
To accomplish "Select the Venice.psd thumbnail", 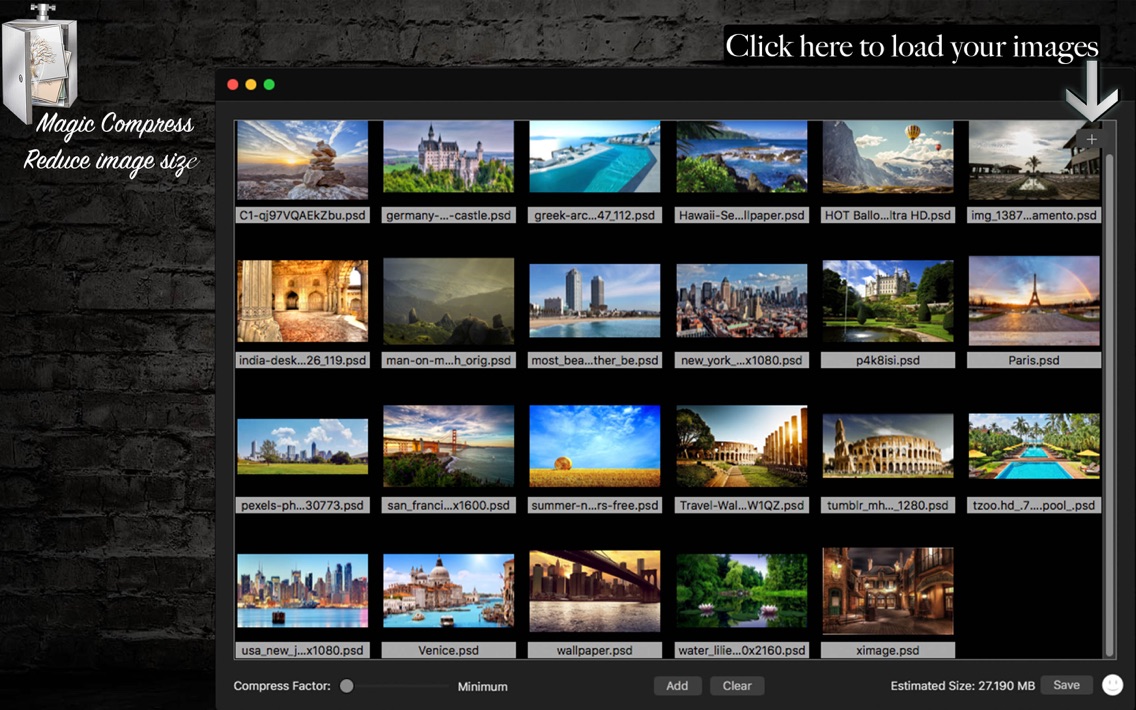I will click(448, 591).
